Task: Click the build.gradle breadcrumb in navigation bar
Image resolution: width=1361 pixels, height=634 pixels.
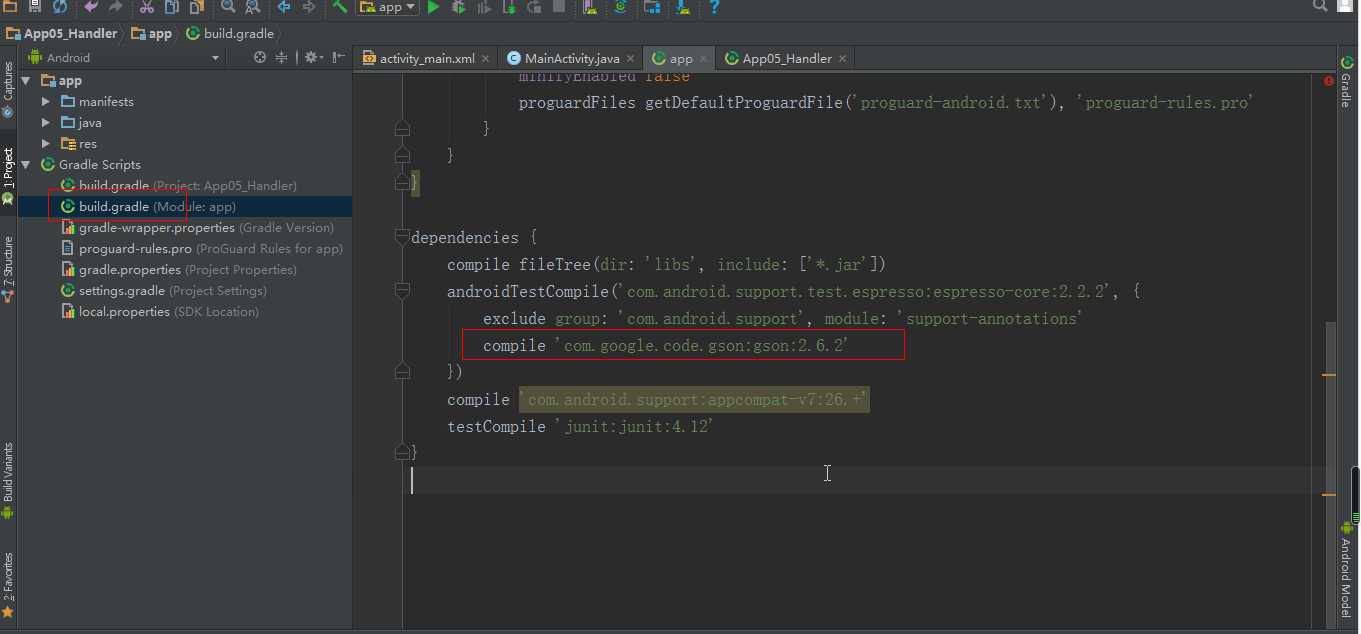Action: point(229,33)
